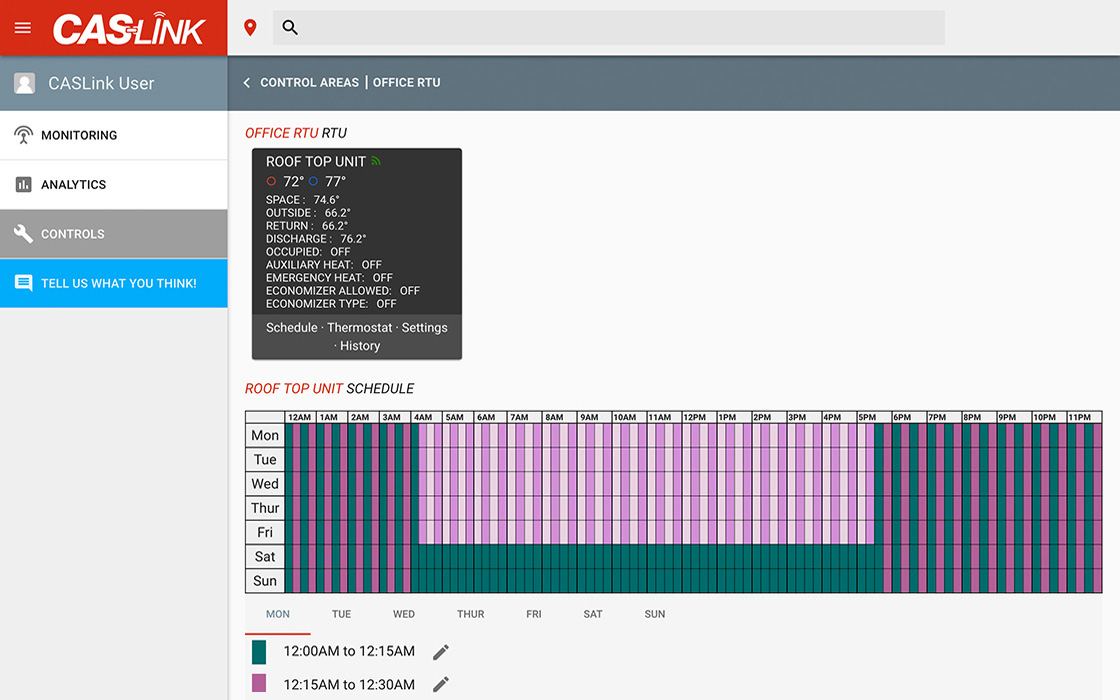Screen dimensions: 1120x700
Task: Click the Sat row label in schedule
Action: [265, 556]
